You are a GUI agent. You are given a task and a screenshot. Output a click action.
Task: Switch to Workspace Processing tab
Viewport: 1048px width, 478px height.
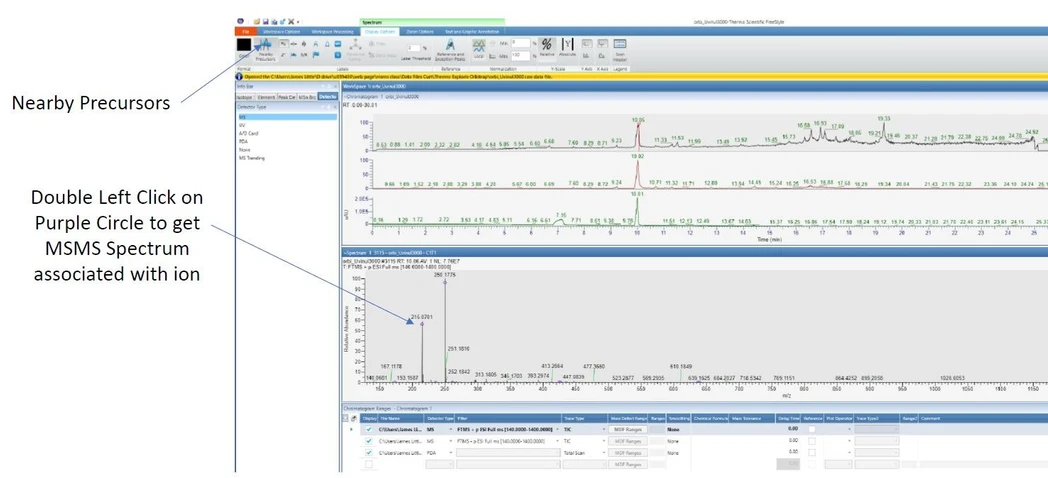point(332,31)
